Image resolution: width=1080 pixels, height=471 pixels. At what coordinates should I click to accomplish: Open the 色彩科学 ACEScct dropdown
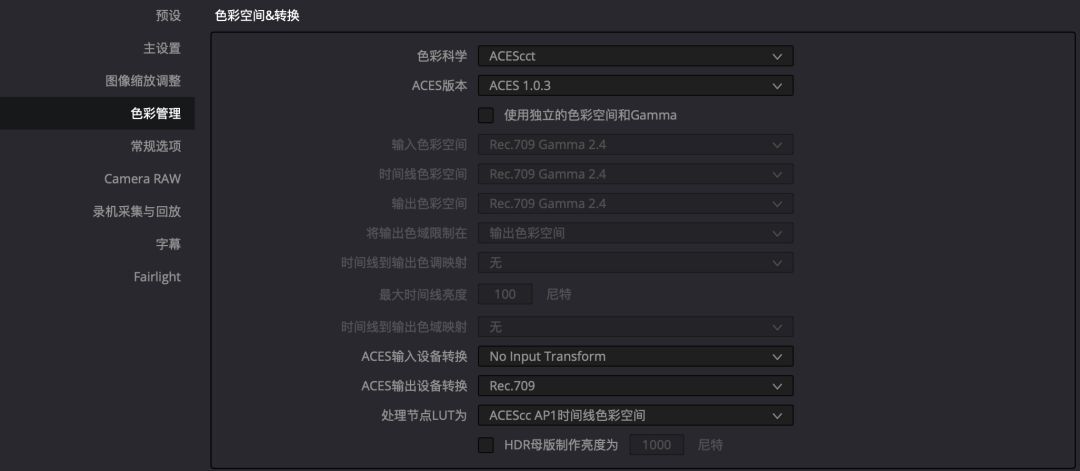(x=635, y=57)
